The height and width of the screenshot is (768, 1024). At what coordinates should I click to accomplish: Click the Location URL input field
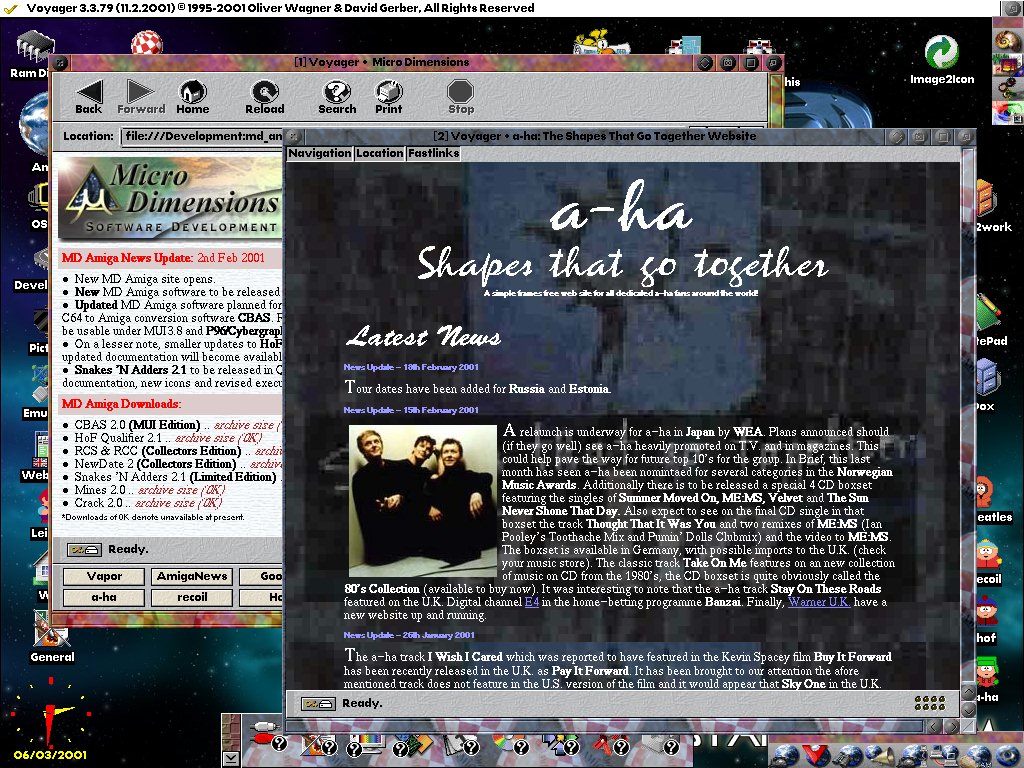coord(200,136)
